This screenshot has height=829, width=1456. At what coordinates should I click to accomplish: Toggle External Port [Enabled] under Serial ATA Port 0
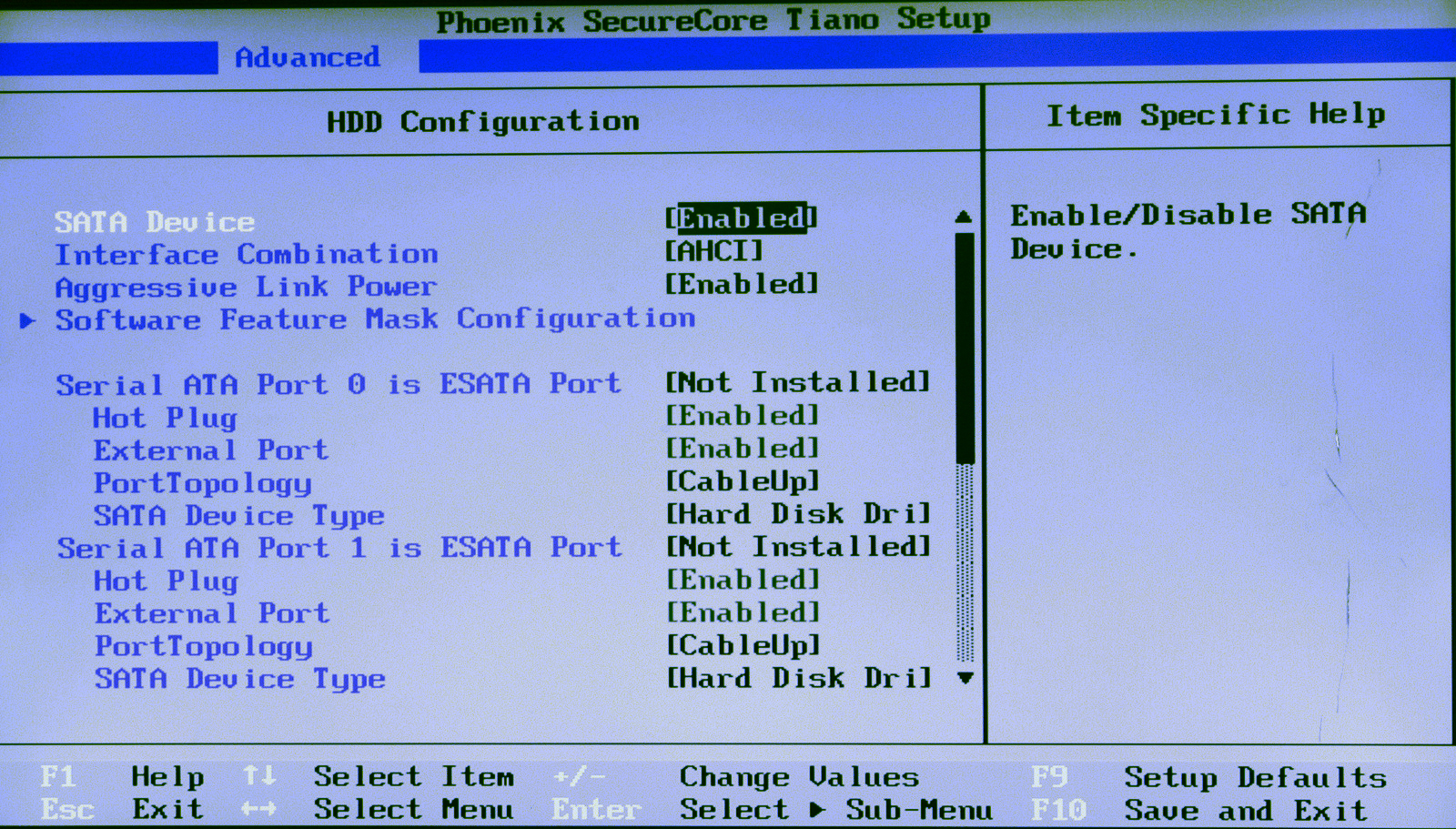743,449
